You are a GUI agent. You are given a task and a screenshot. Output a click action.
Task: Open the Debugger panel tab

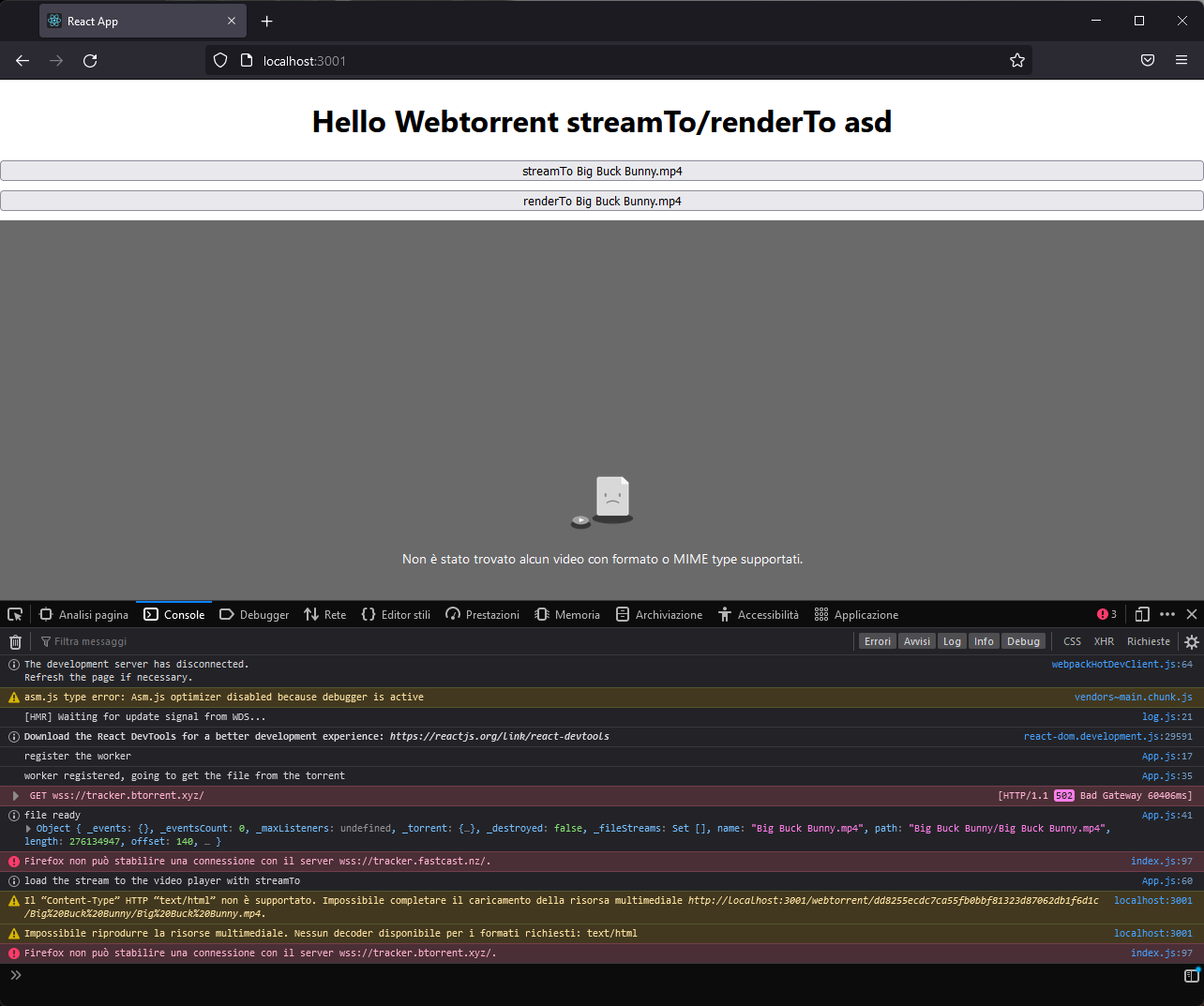click(x=254, y=614)
